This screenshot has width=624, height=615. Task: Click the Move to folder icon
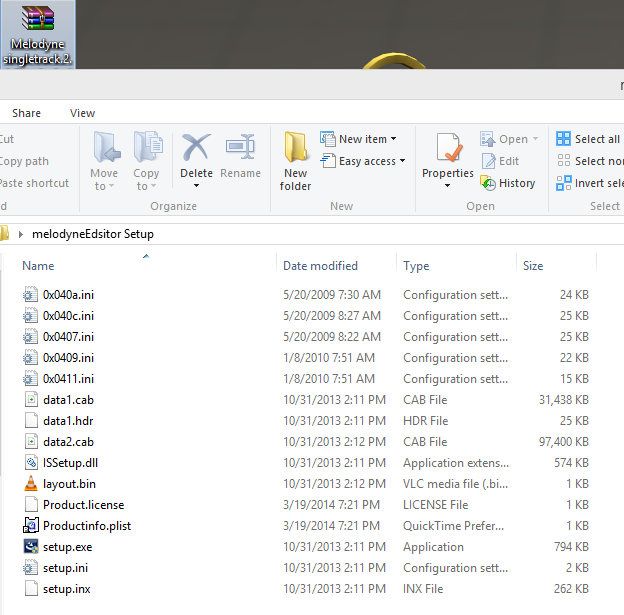pos(107,147)
